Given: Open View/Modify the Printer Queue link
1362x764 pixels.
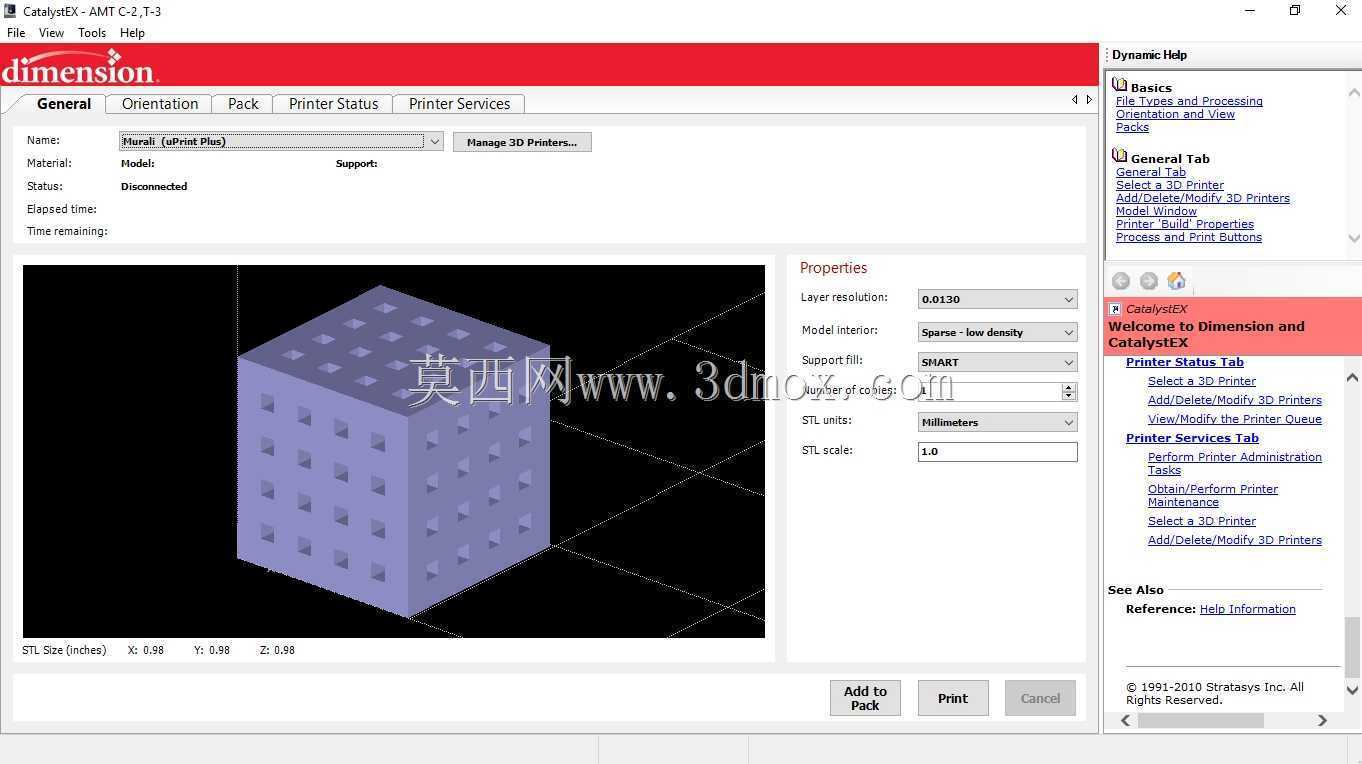Looking at the screenshot, I should (x=1235, y=419).
